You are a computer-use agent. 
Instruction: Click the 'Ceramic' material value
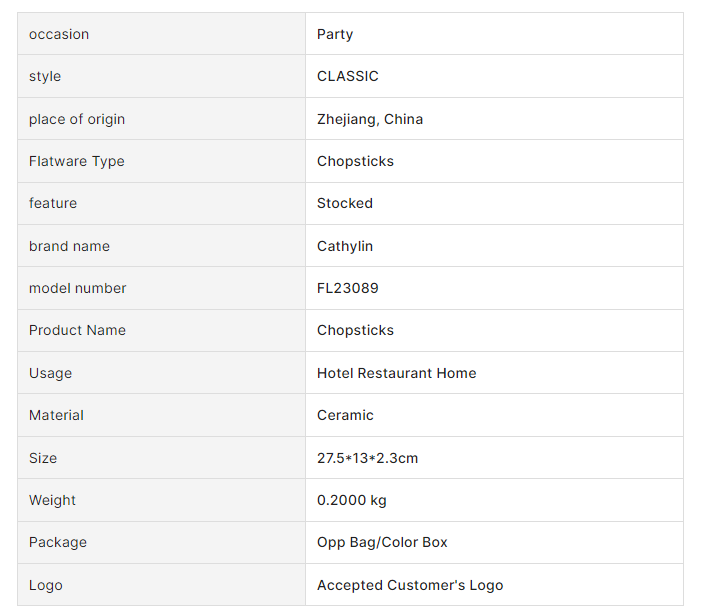pyautogui.click(x=345, y=415)
